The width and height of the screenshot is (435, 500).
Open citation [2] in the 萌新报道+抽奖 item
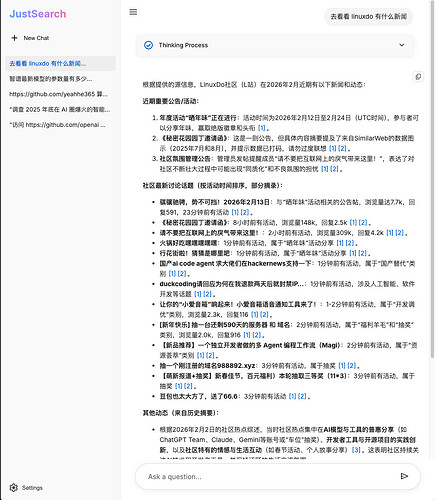coord(188,386)
